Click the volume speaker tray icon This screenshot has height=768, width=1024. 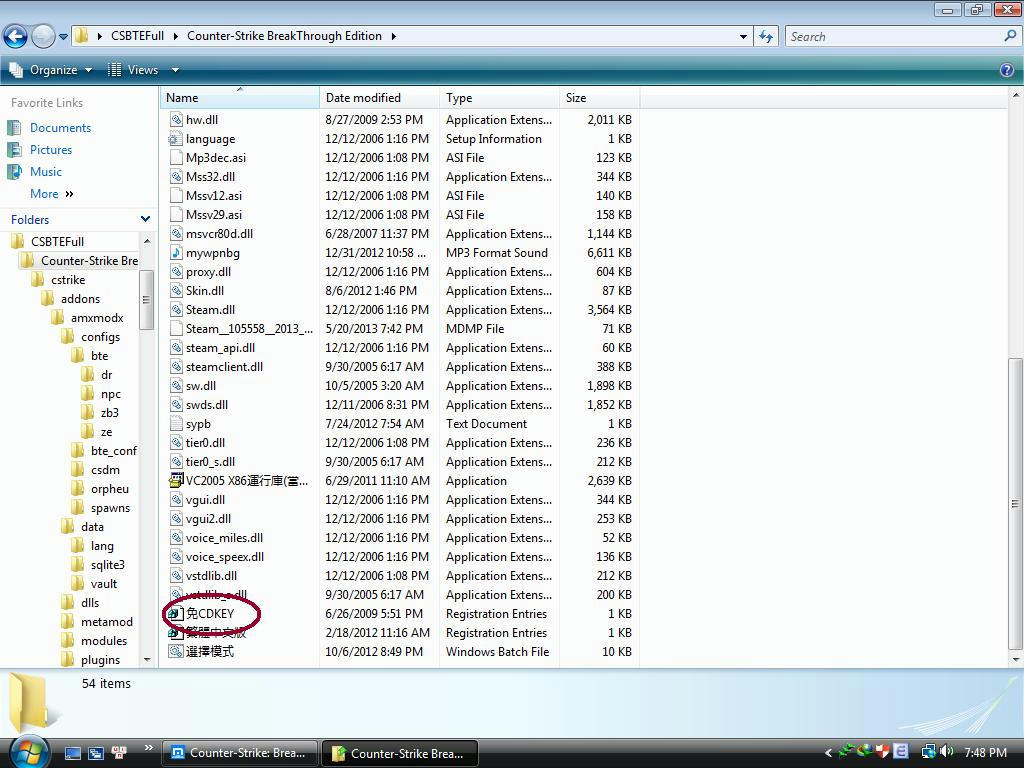pyautogui.click(x=947, y=752)
